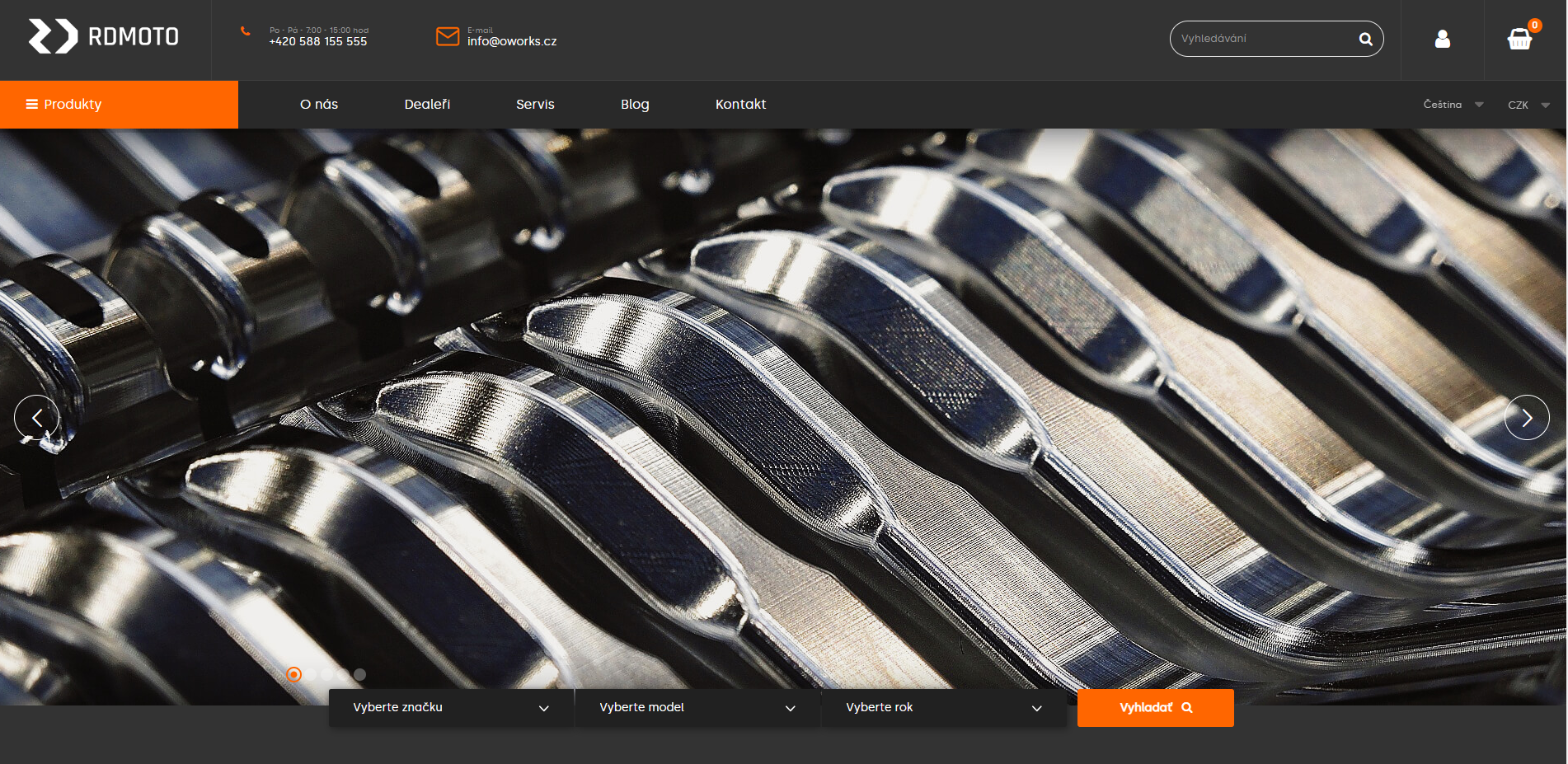Go to previous slide with left arrow
Screen dimensions: 1568x764
point(37,418)
